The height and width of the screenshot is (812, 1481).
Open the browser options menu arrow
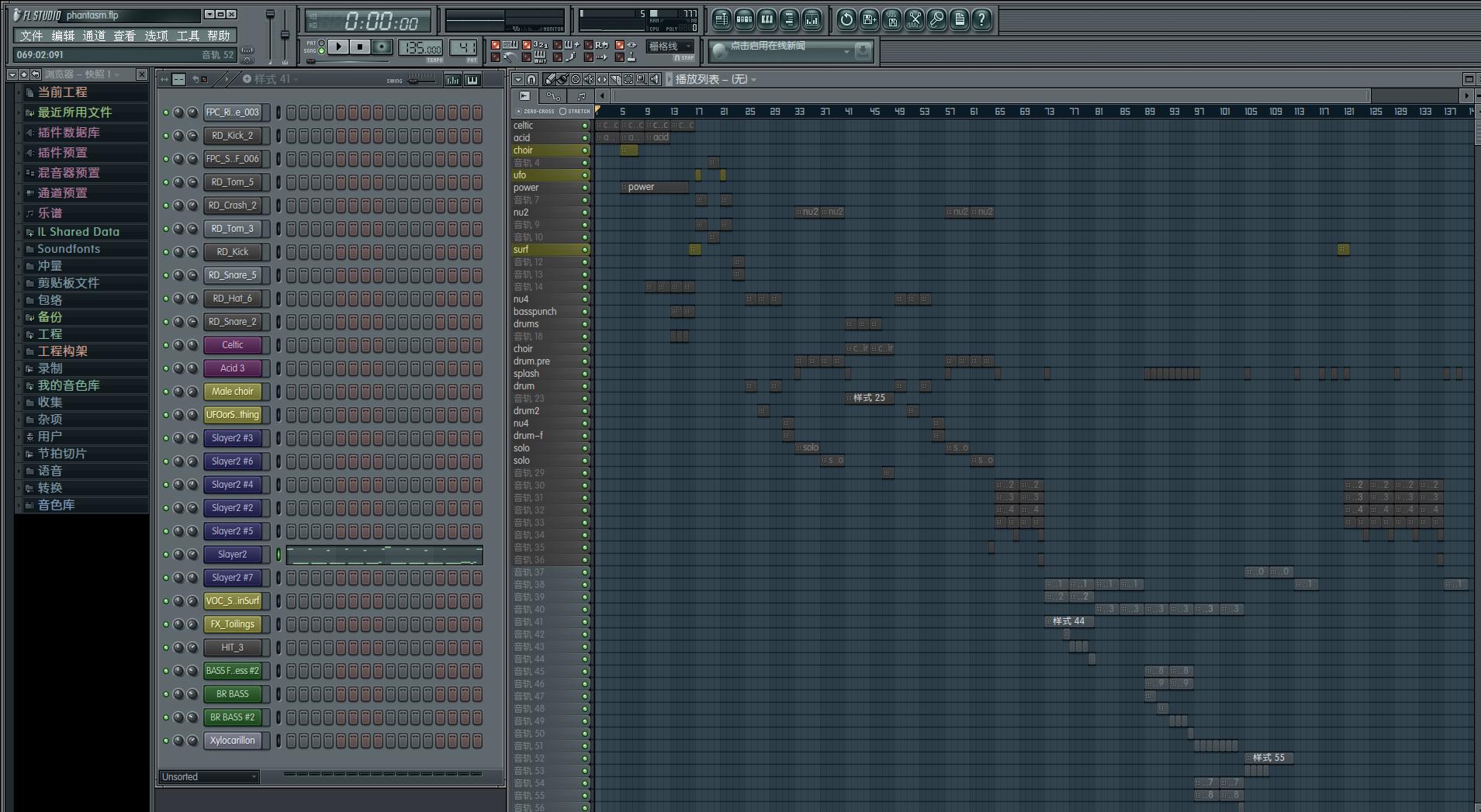click(12, 74)
